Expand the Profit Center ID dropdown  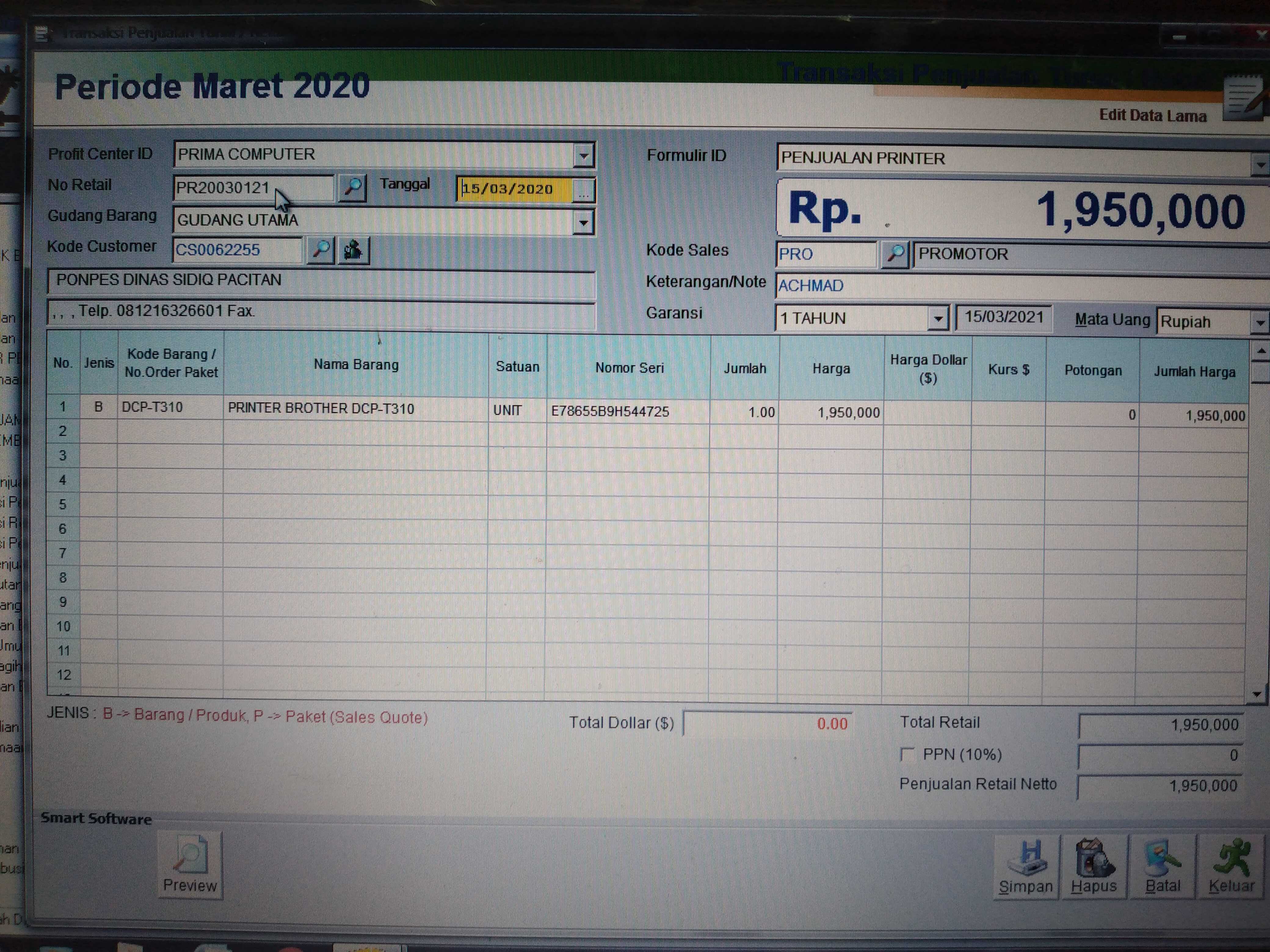[583, 156]
